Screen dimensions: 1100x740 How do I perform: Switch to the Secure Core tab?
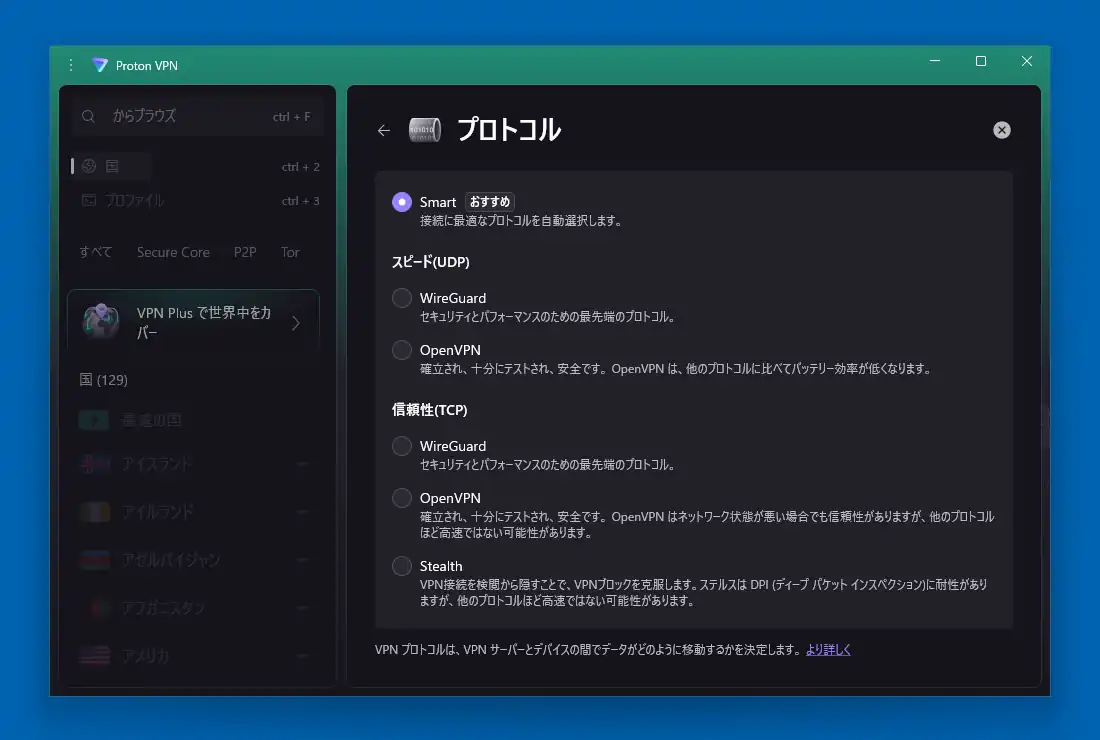point(173,252)
